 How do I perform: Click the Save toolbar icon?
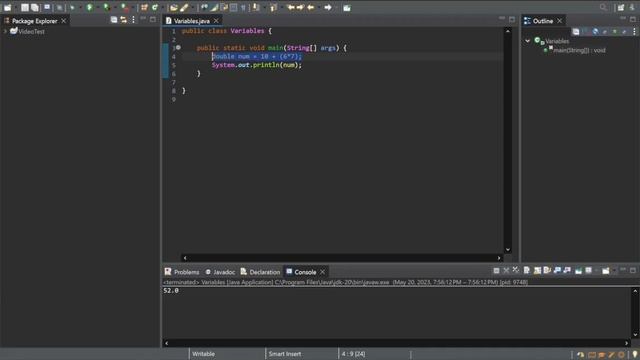pyautogui.click(x=25, y=7)
